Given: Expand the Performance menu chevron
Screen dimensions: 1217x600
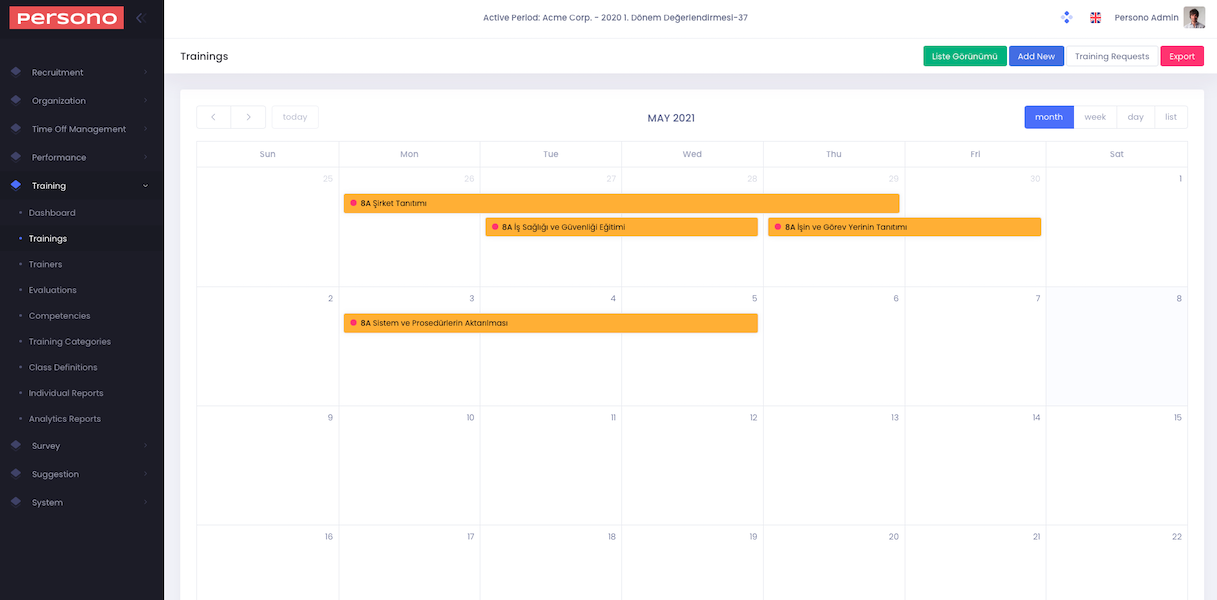Looking at the screenshot, I should point(145,157).
